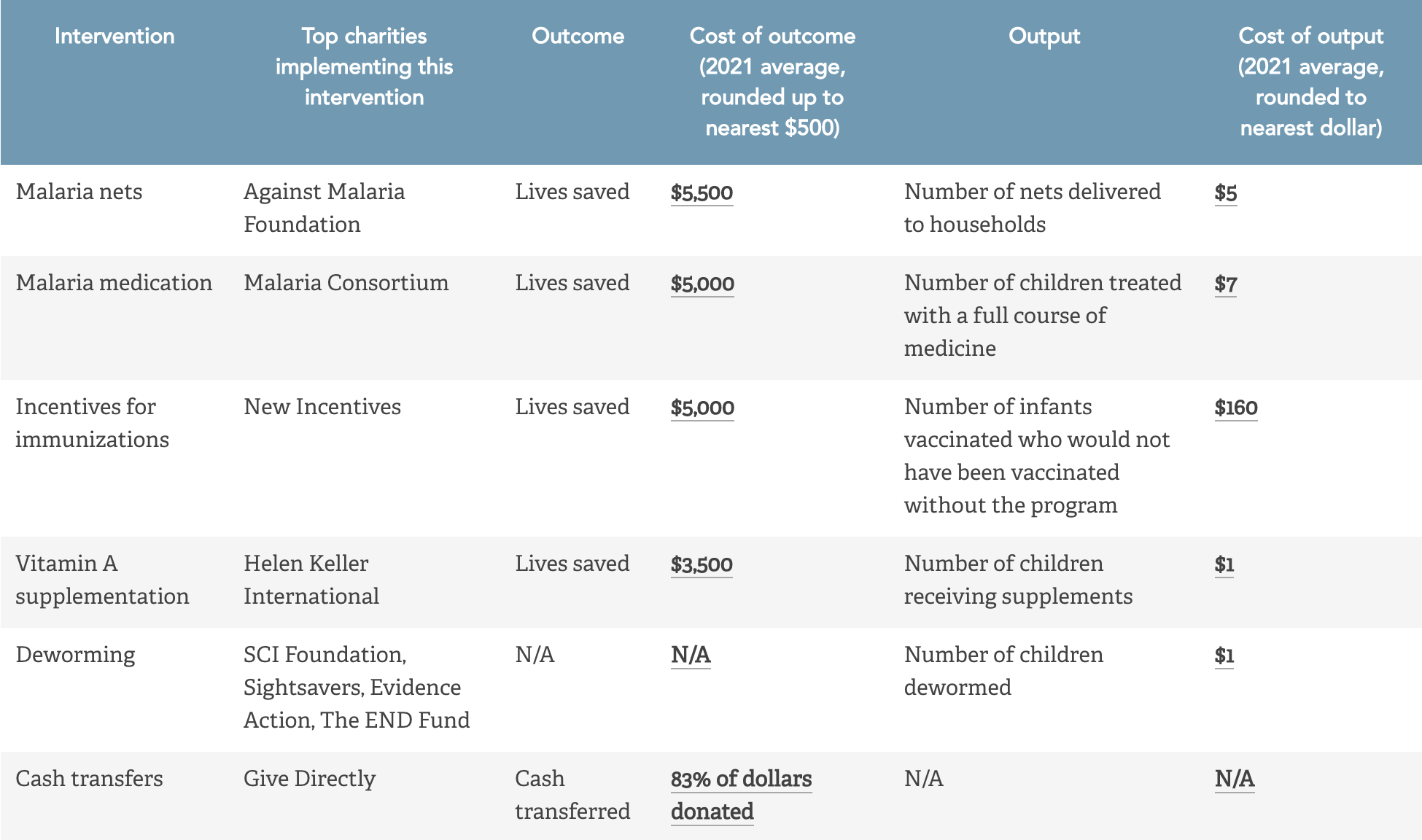Open the $7 cost per child treated link
The width and height of the screenshot is (1422, 840).
coord(1225,284)
